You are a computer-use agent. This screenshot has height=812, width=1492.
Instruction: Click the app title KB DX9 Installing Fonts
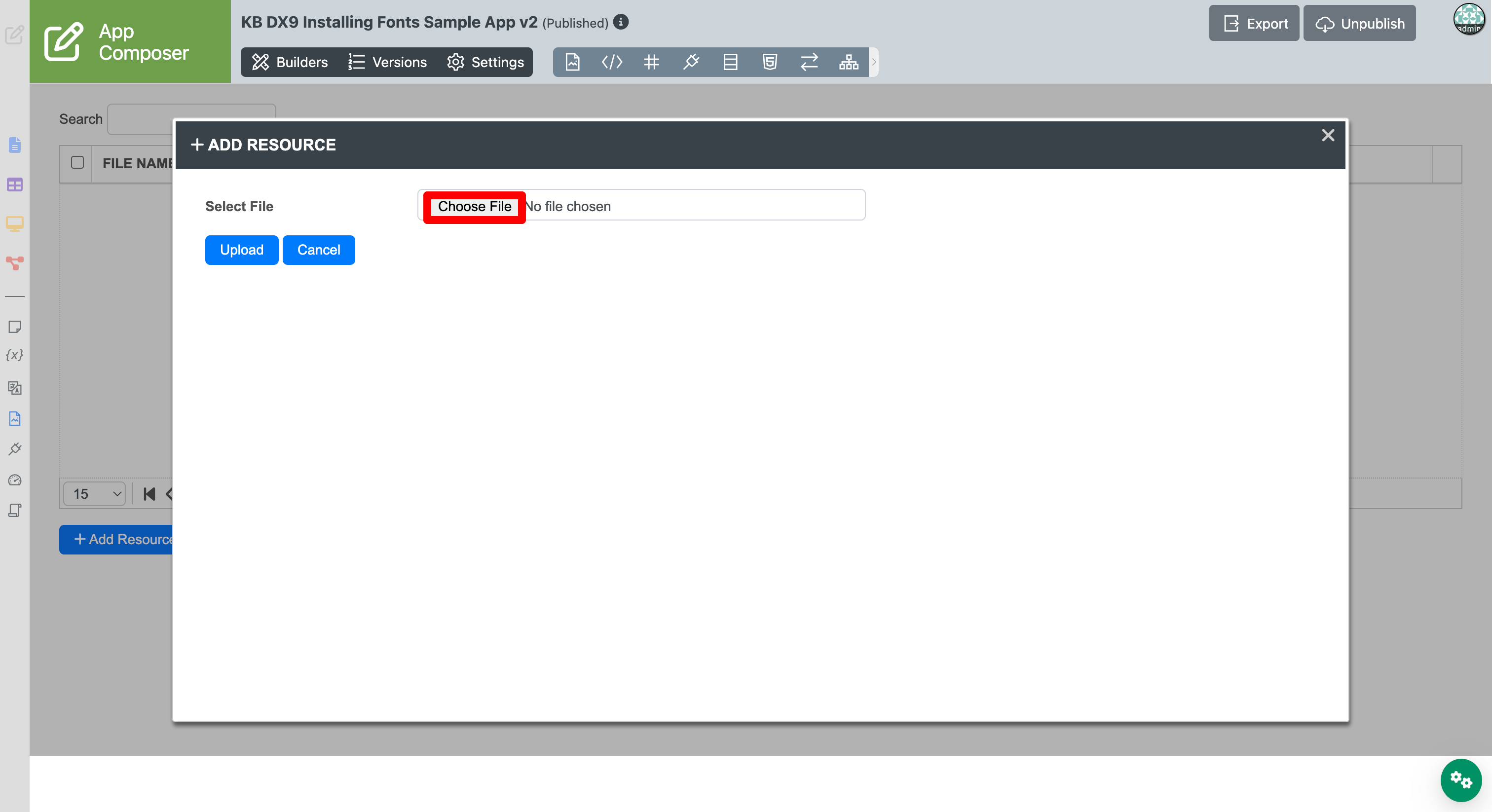tap(389, 22)
